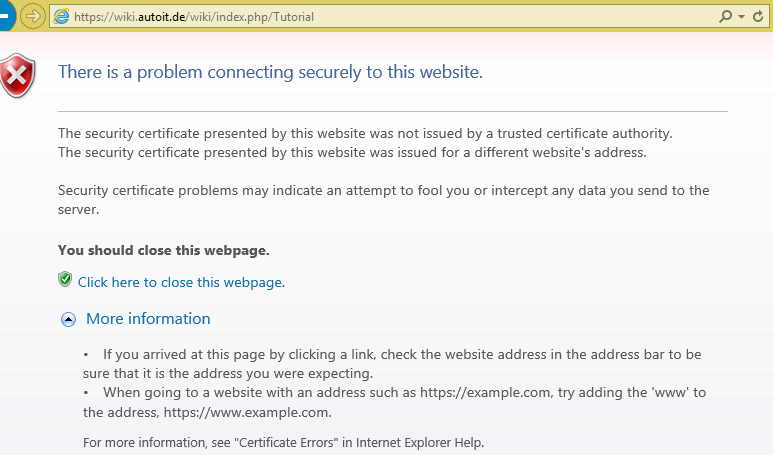
Task: Click the Internet Explorer page icon in address bar
Action: (61, 17)
